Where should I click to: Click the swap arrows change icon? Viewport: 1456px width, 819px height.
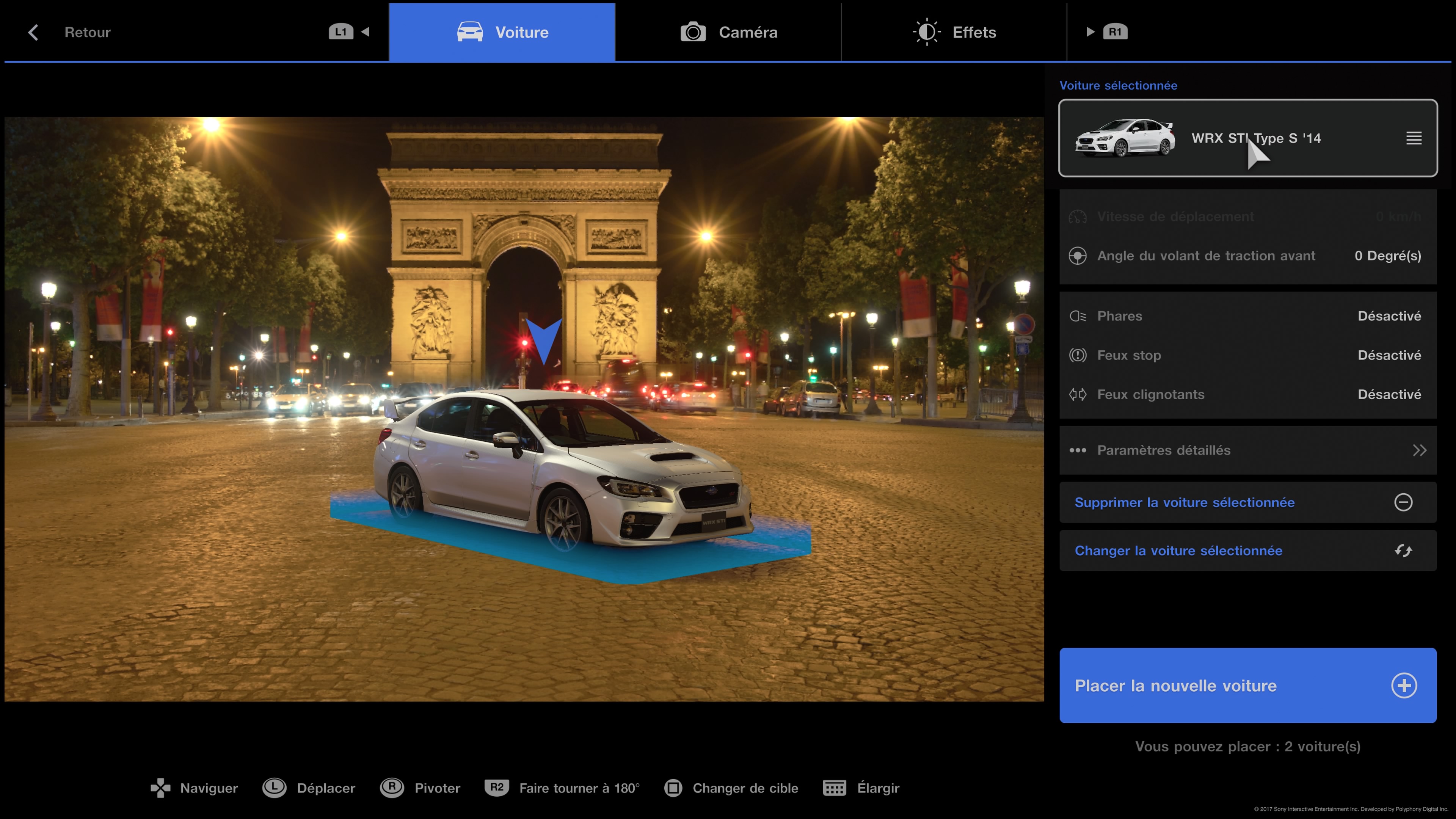click(1403, 550)
